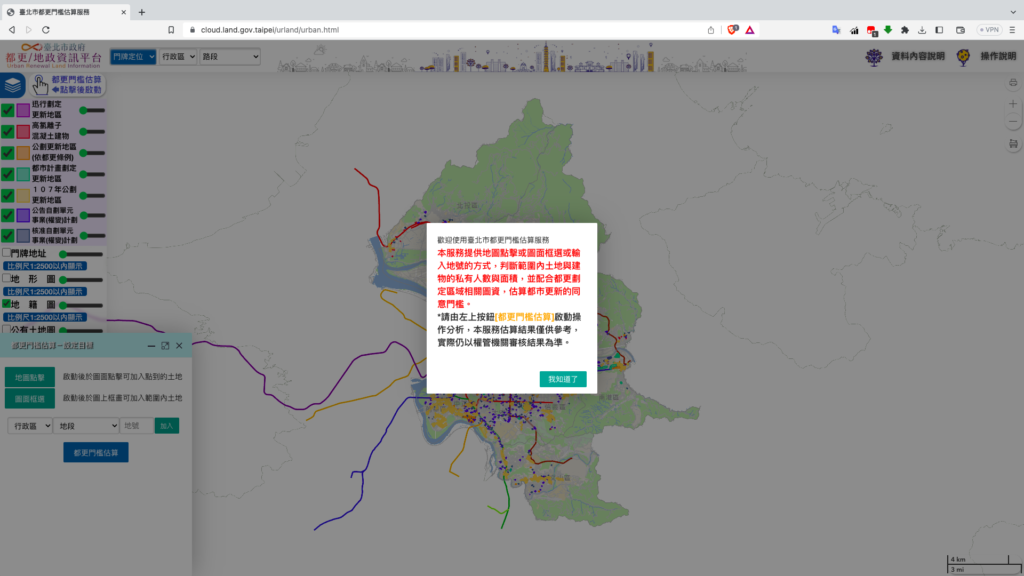
Task: Select the 臺北市都更門檻估算服務 browser tab
Action: pos(65,12)
